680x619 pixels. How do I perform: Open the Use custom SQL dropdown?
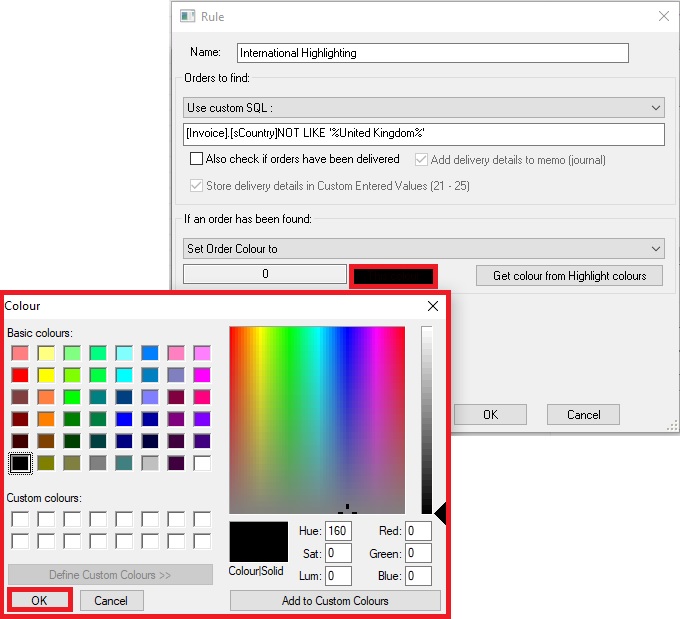(x=424, y=108)
